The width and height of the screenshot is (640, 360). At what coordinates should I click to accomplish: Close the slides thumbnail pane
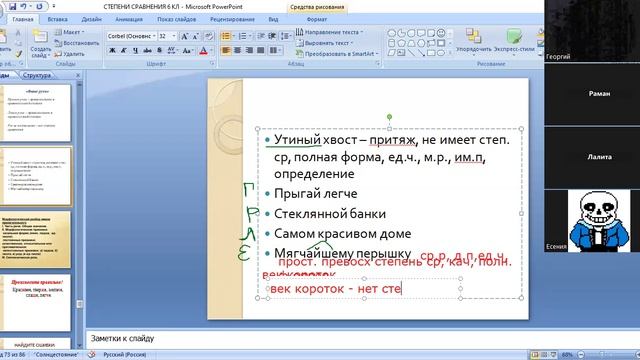pyautogui.click(x=78, y=75)
